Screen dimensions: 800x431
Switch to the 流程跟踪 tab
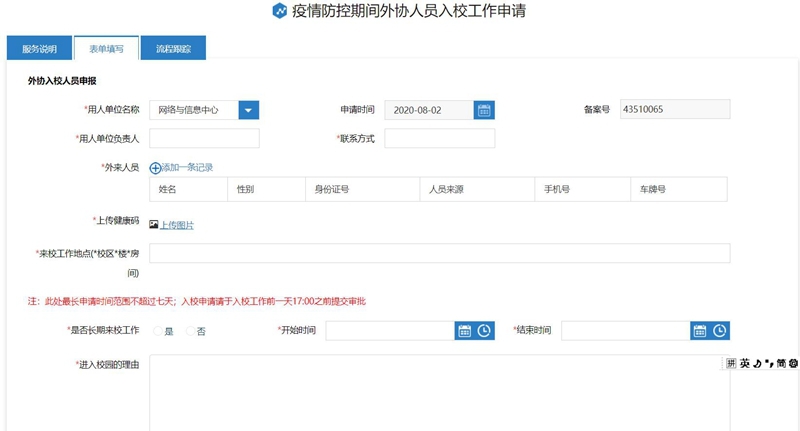tap(173, 48)
